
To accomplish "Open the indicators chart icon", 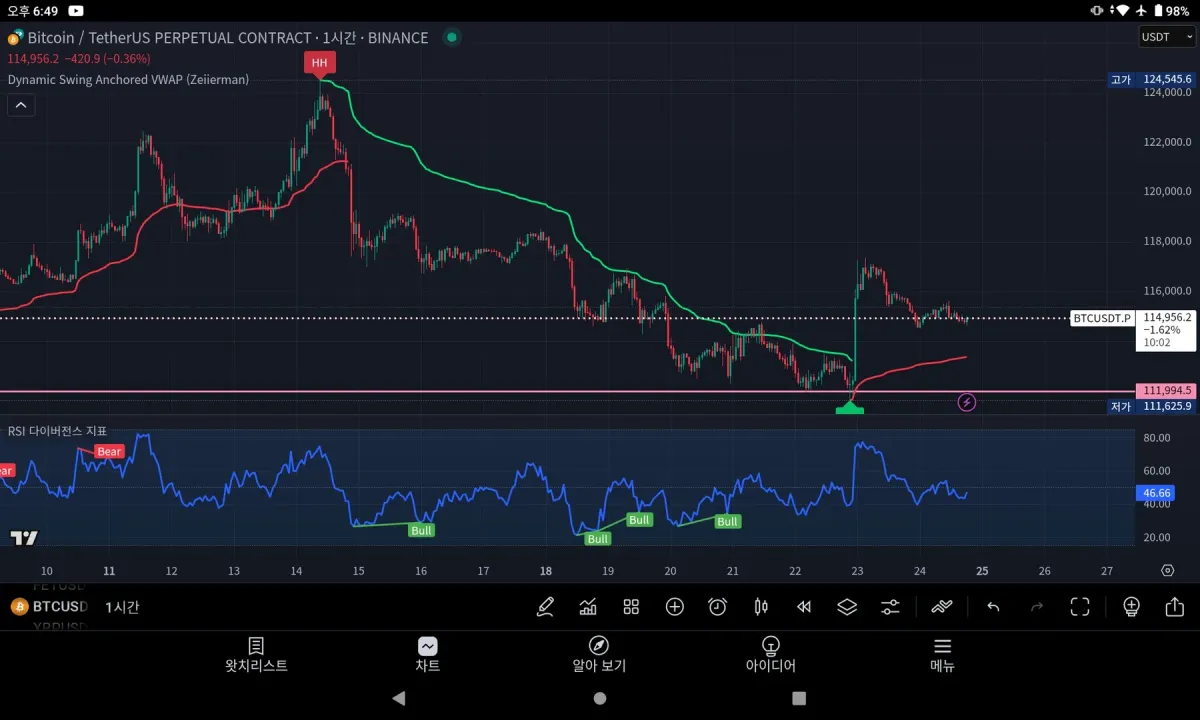I will 588,606.
